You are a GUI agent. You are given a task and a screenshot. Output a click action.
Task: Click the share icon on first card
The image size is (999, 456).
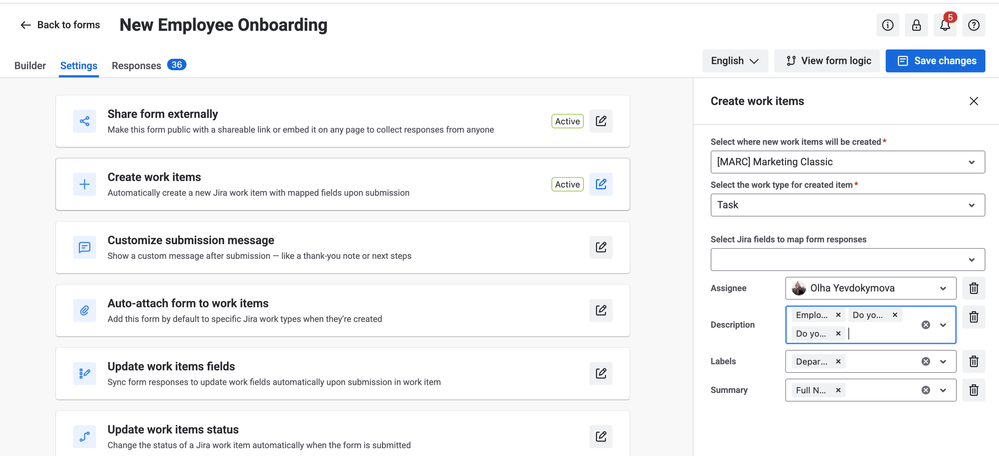[85, 121]
